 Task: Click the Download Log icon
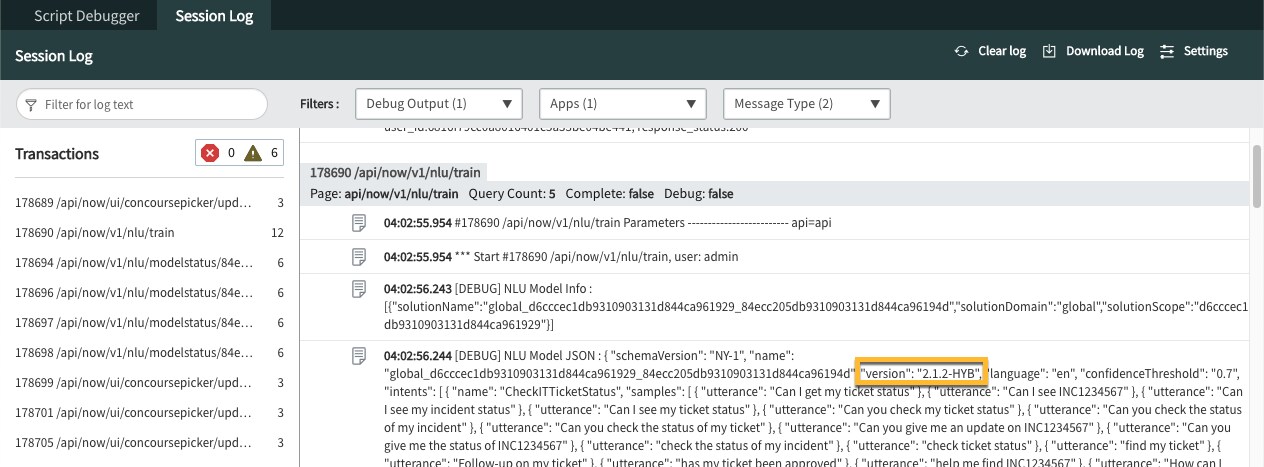click(x=1049, y=51)
